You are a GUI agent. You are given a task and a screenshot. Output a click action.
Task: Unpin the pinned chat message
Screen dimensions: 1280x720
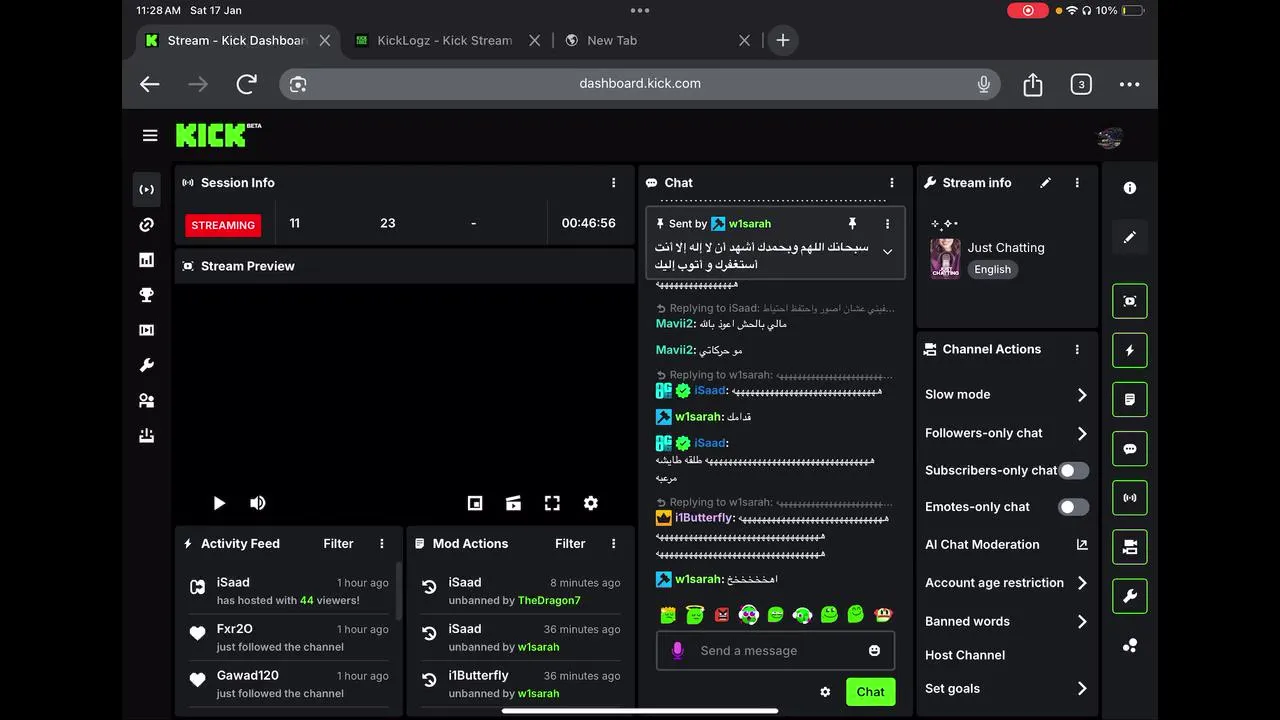point(852,224)
